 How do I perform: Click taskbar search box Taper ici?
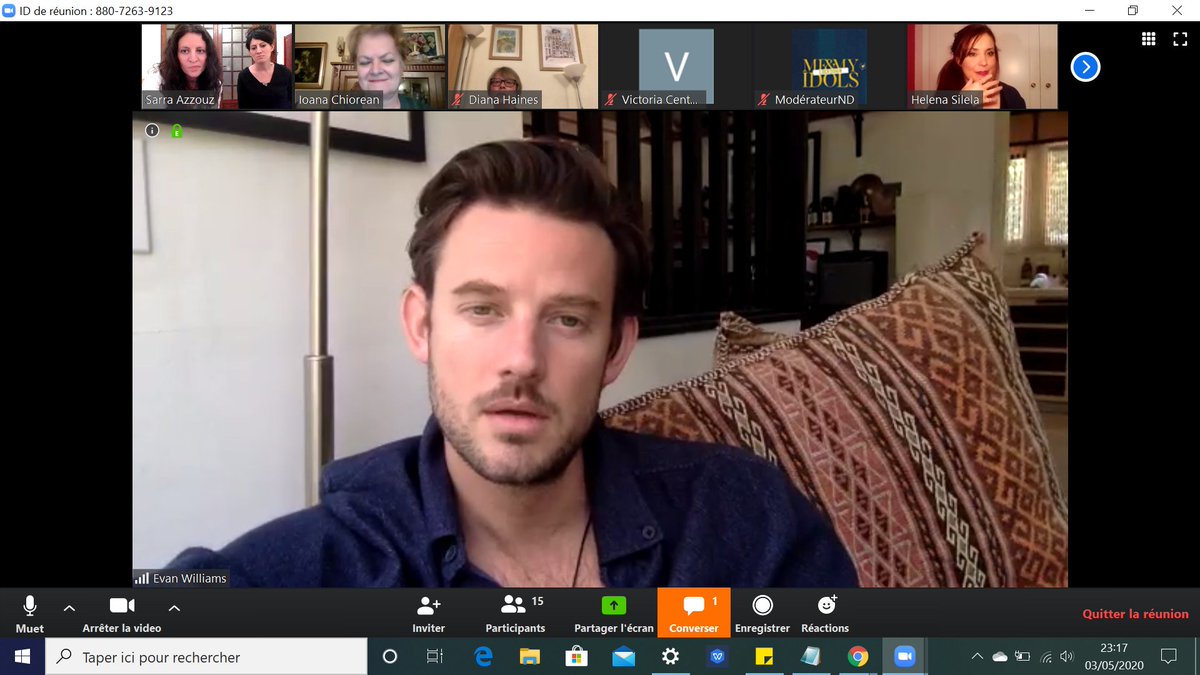pyautogui.click(x=207, y=657)
